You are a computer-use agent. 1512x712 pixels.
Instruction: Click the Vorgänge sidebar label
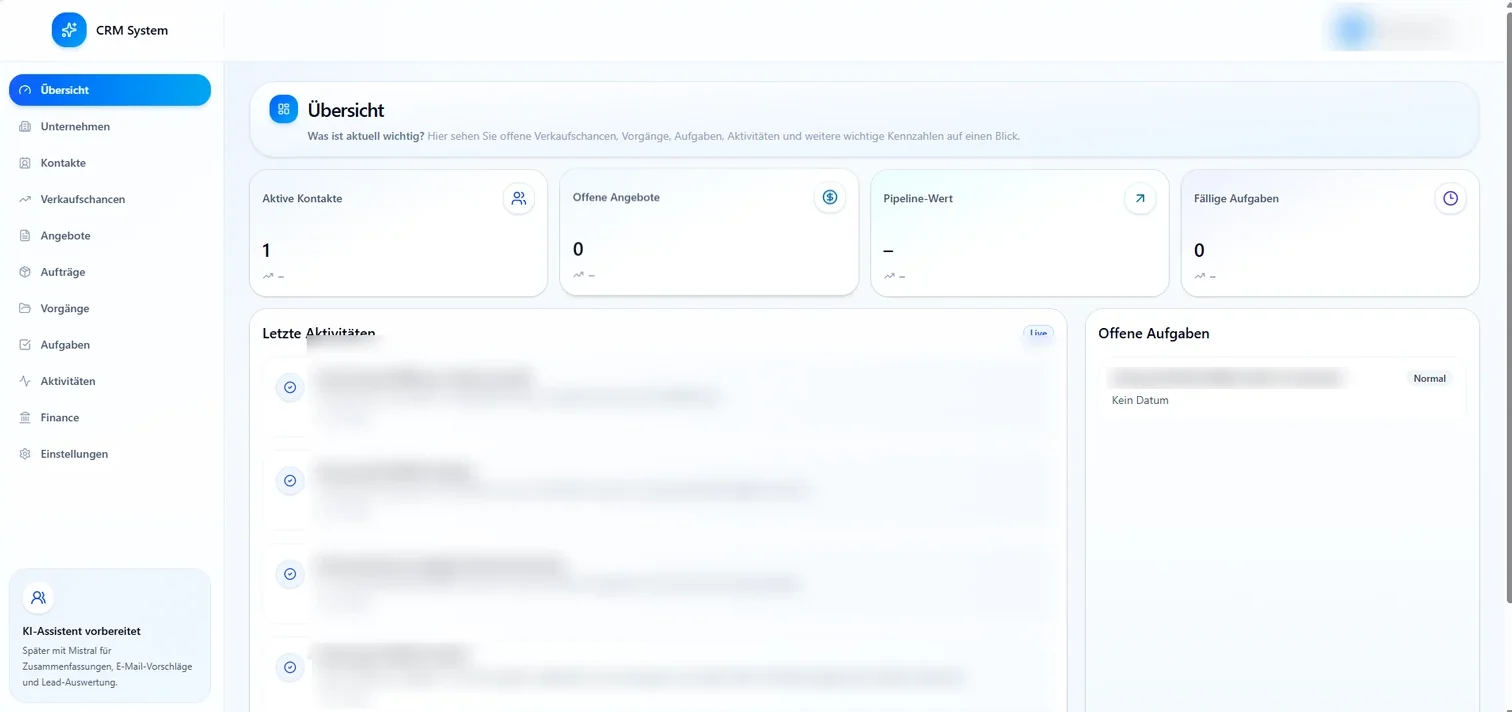click(65, 308)
